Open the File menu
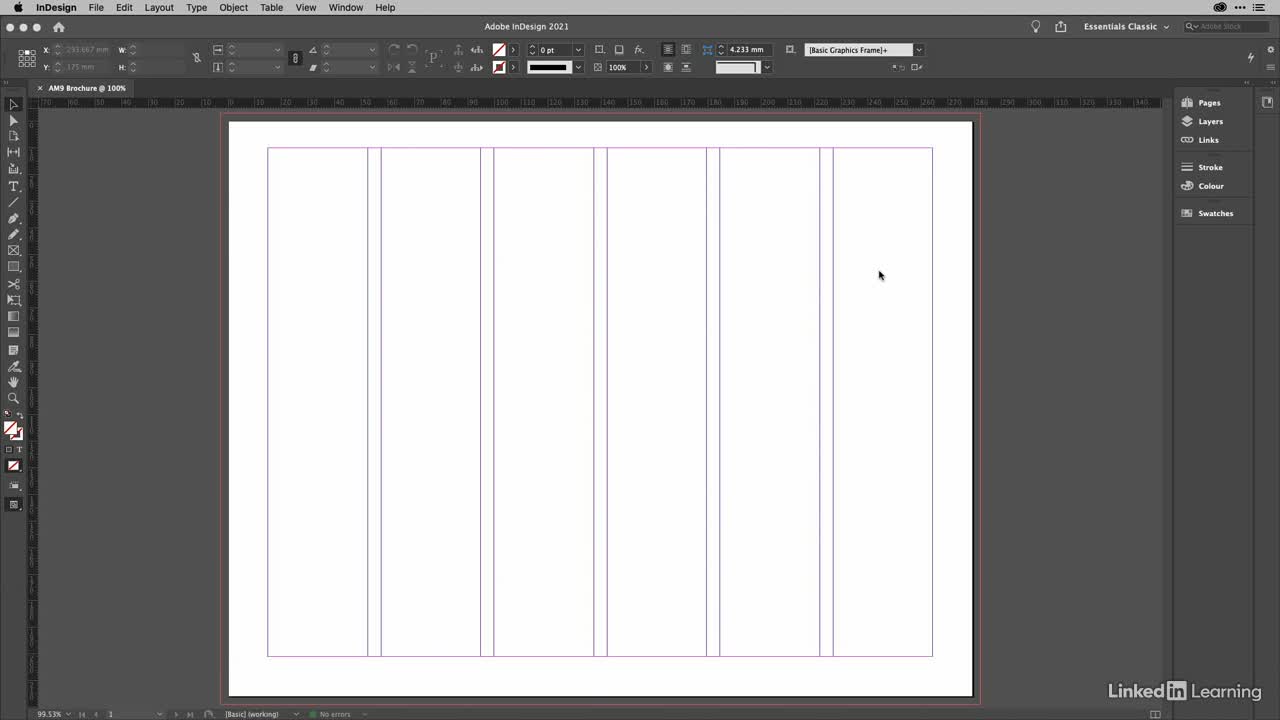 96,7
